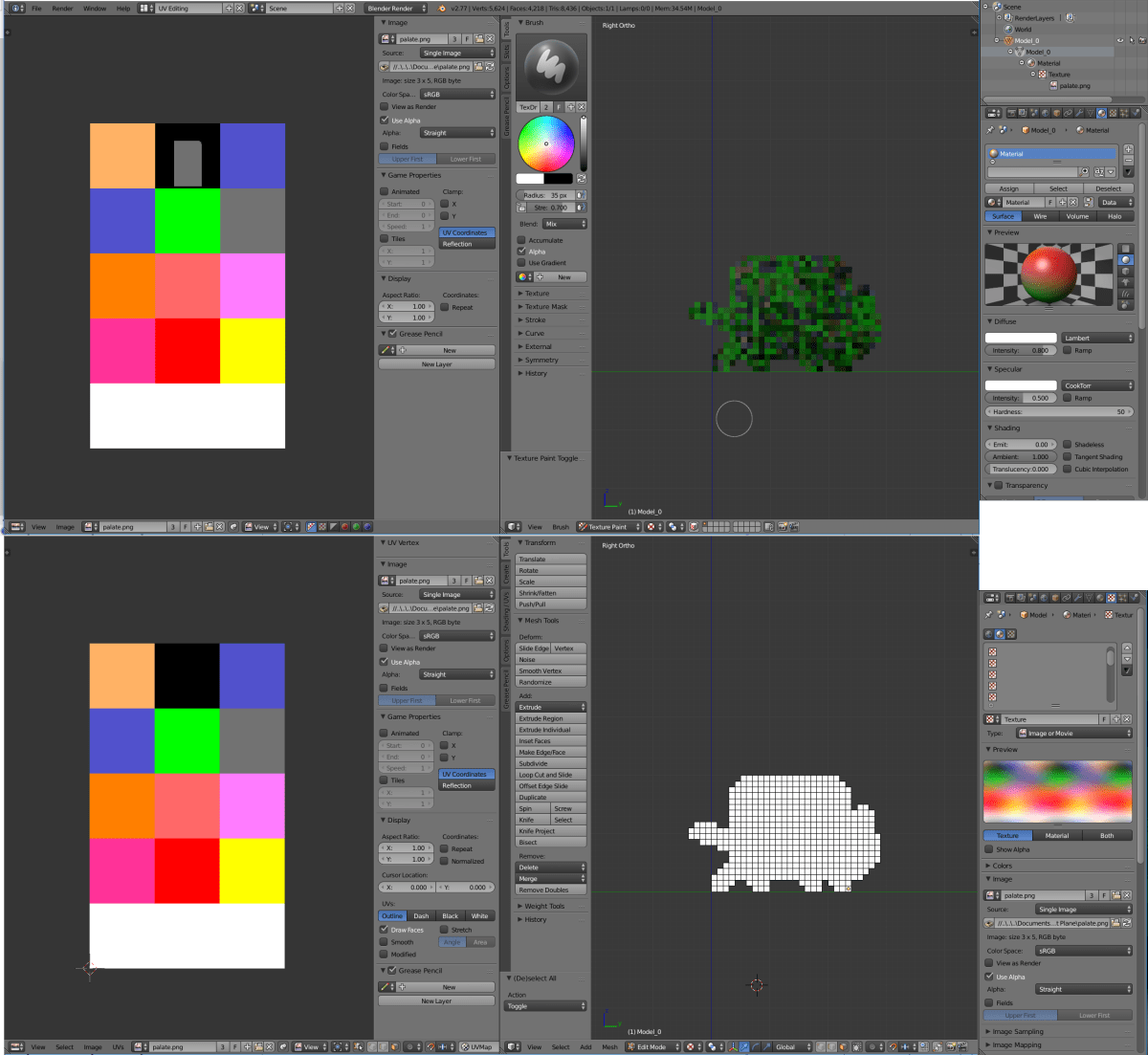1148x1055 pixels.
Task: Adjust the Specular Hardness slider
Action: coord(1059,411)
